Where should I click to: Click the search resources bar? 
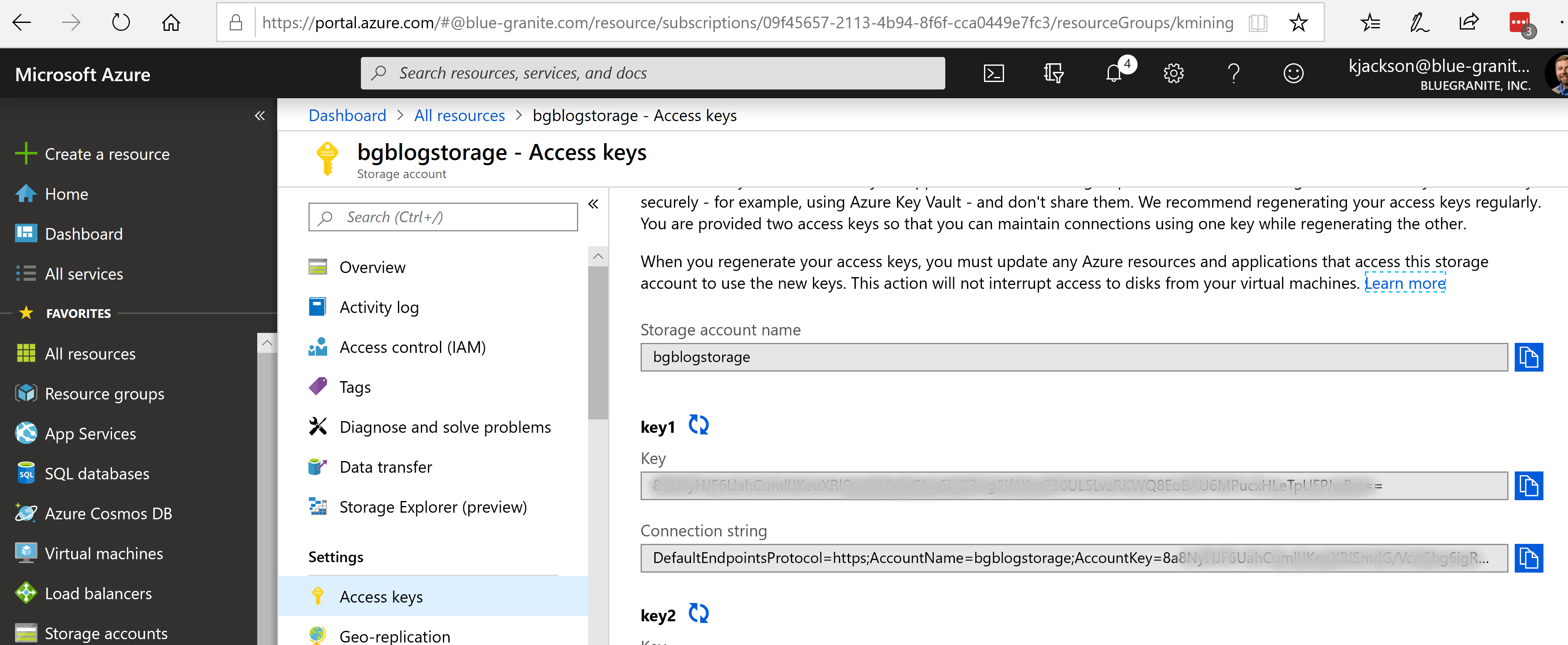[651, 72]
